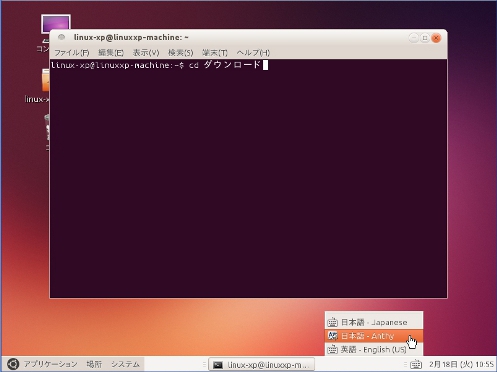Open the 表示(V) menu in terminal
497x372 pixels.
[146, 53]
